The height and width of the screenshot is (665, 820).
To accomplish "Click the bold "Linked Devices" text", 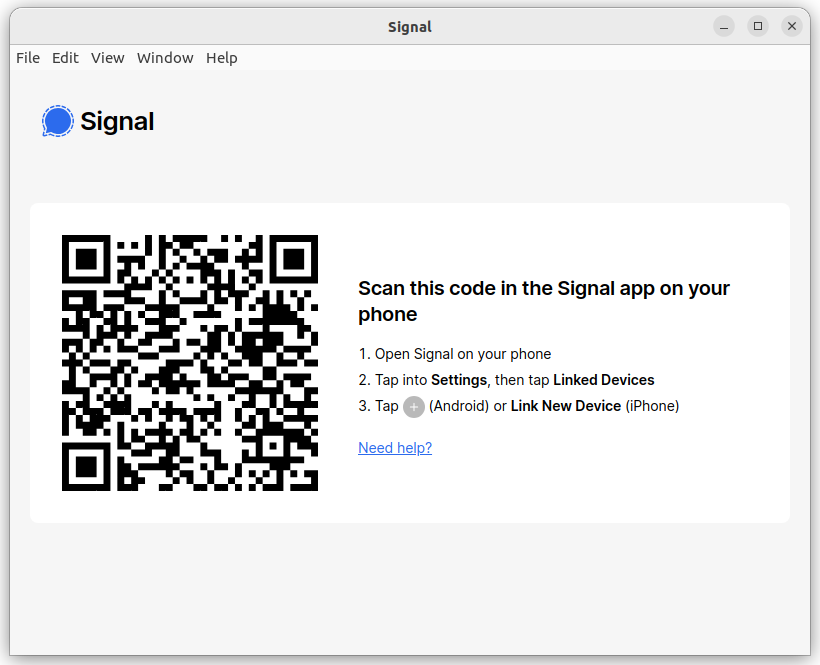I will (603, 380).
